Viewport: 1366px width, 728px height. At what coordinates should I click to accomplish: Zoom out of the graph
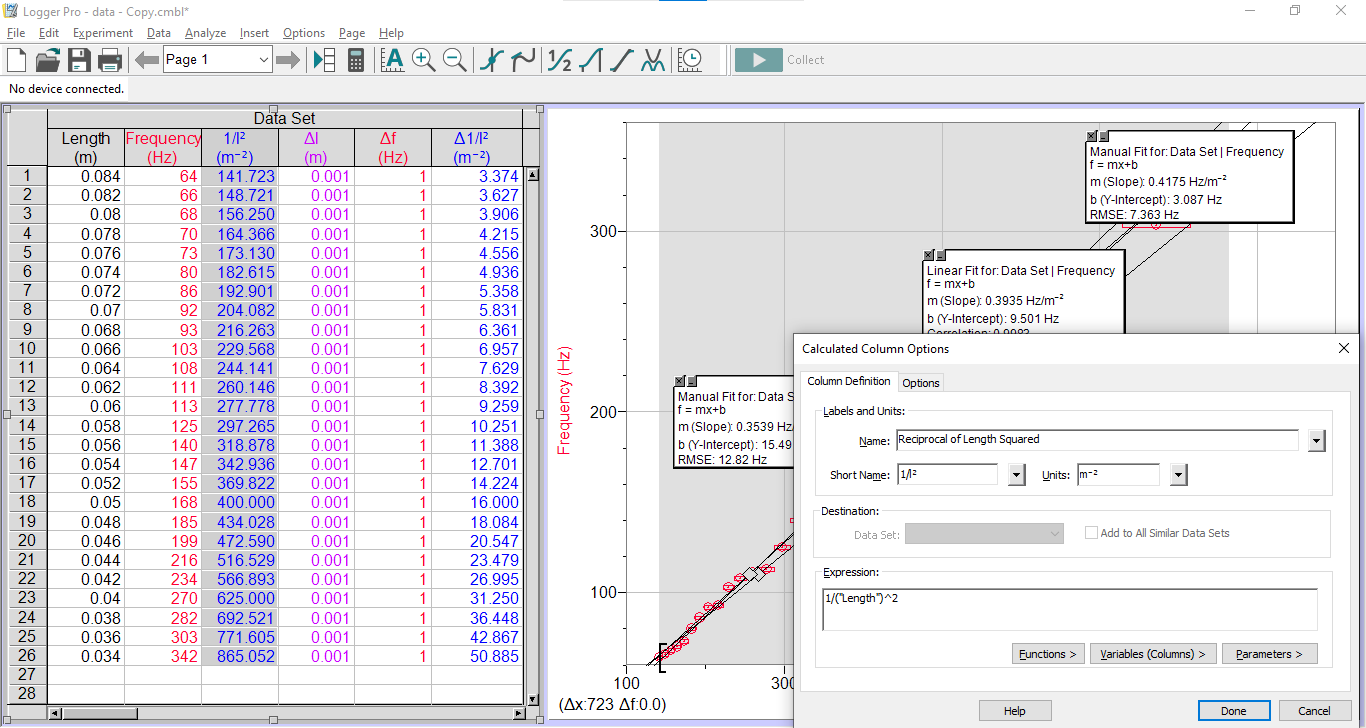tap(454, 60)
